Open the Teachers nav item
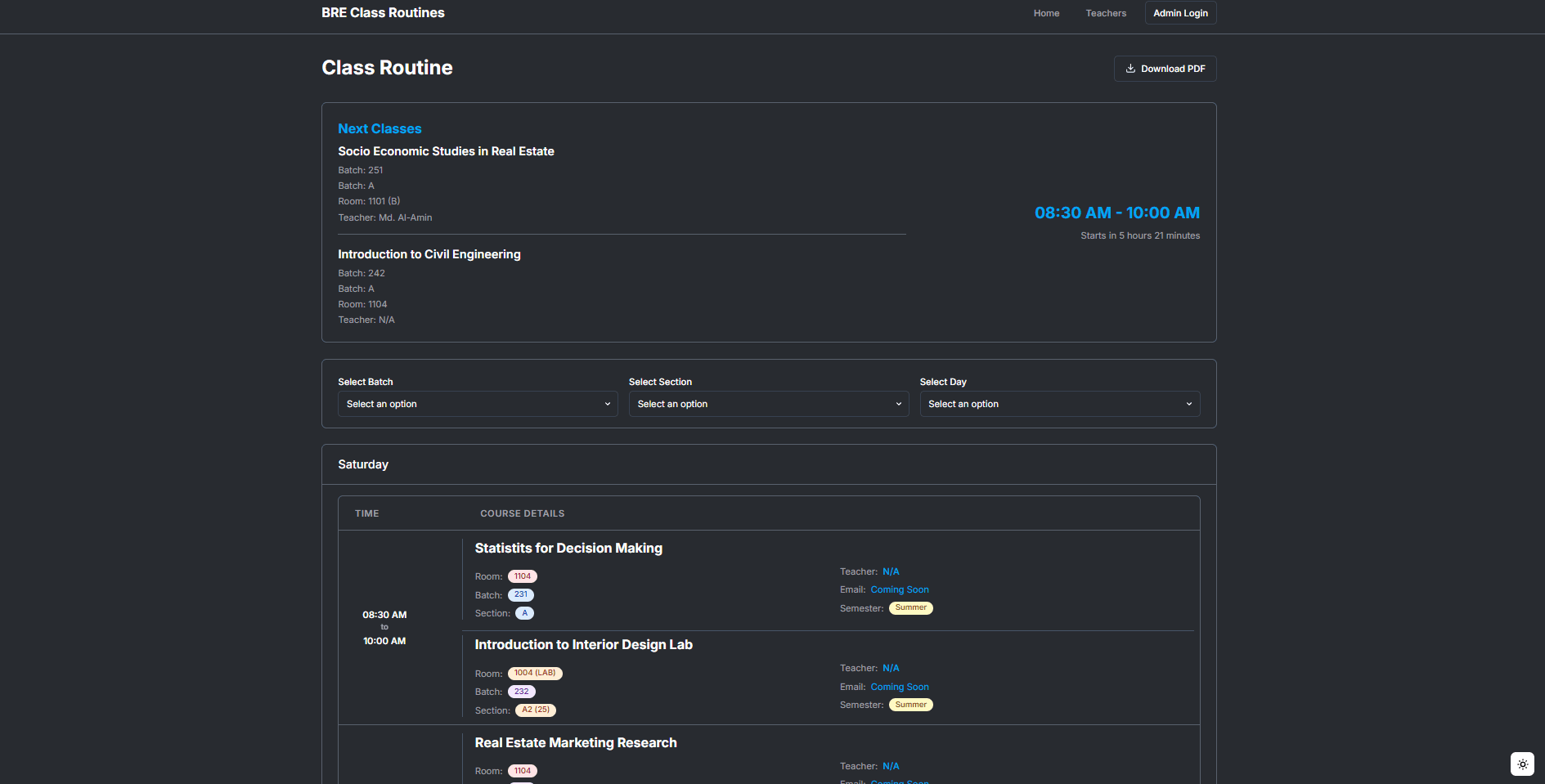 pos(1106,13)
